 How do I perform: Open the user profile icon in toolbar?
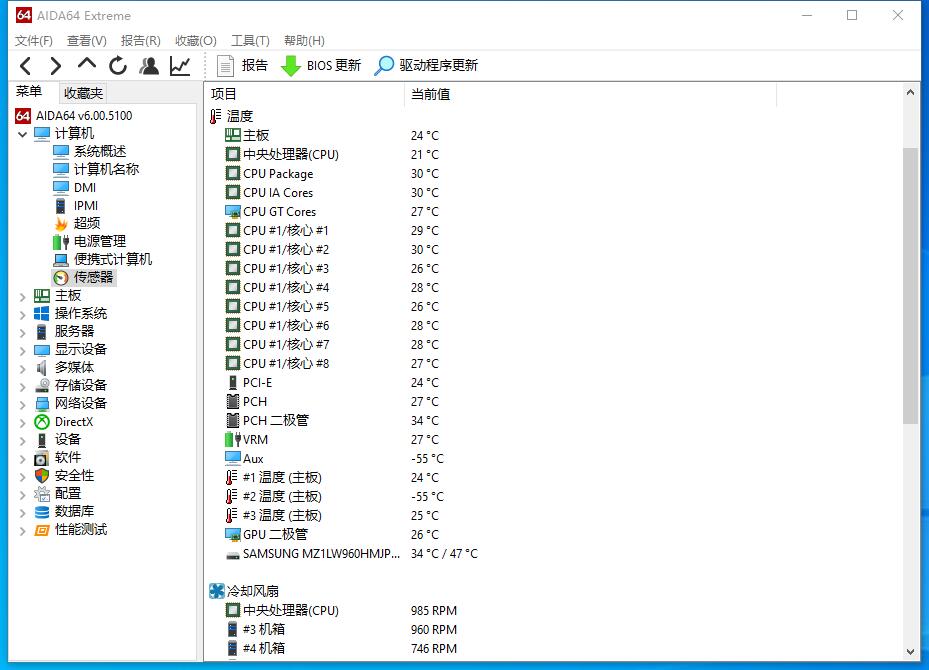[149, 66]
